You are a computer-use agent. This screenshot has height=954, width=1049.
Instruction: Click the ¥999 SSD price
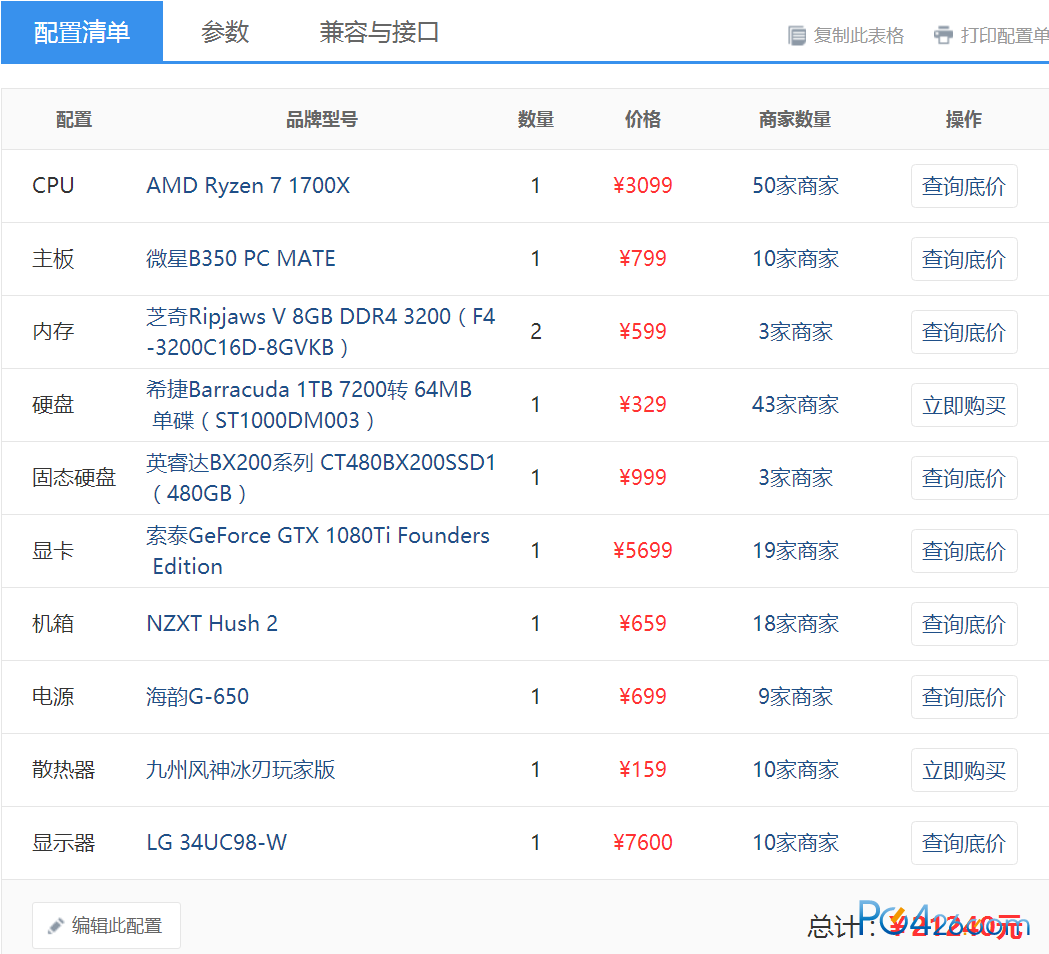[x=643, y=477]
